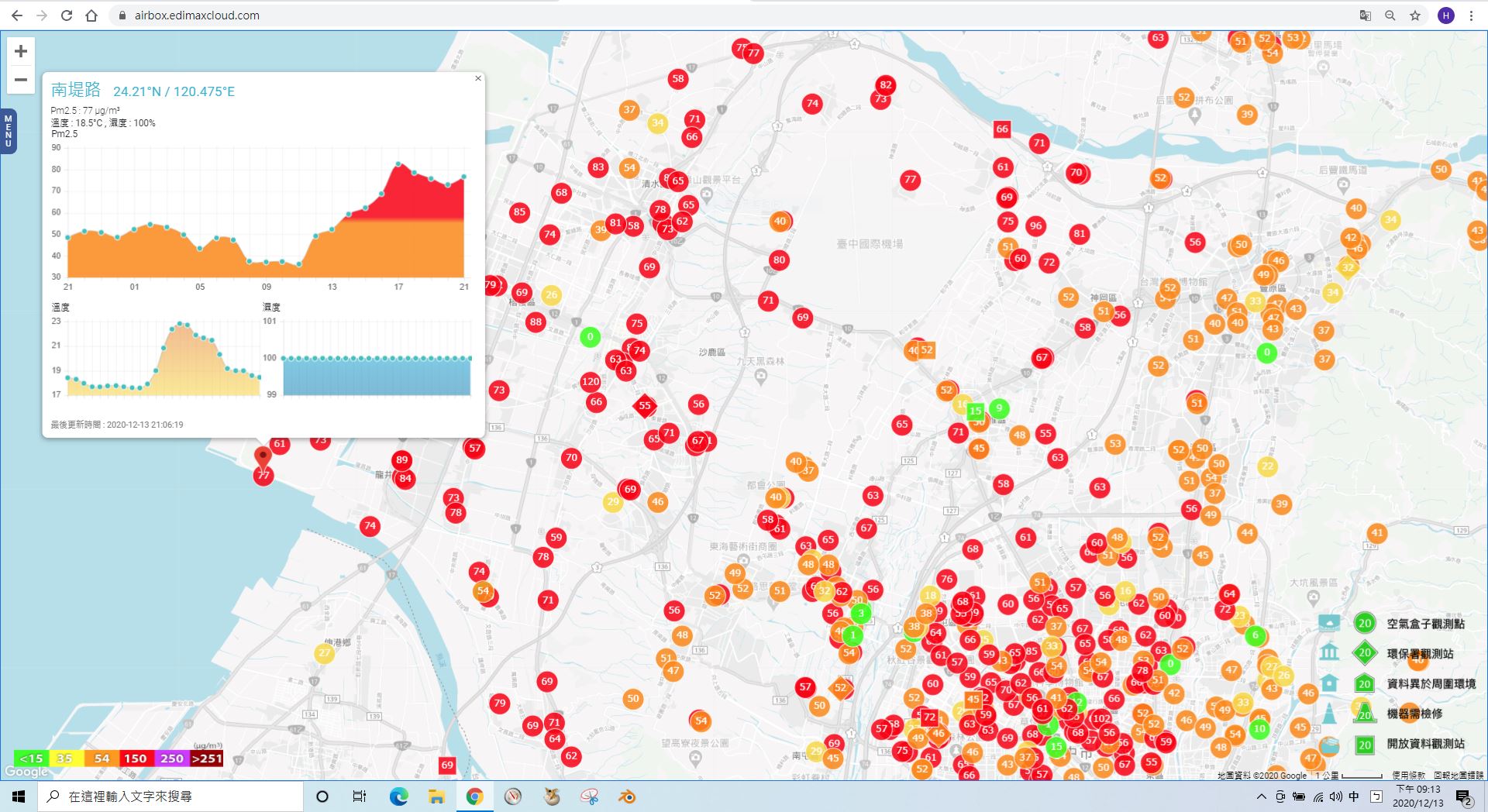
Task: Click the Google logo on the map
Action: pos(26,772)
